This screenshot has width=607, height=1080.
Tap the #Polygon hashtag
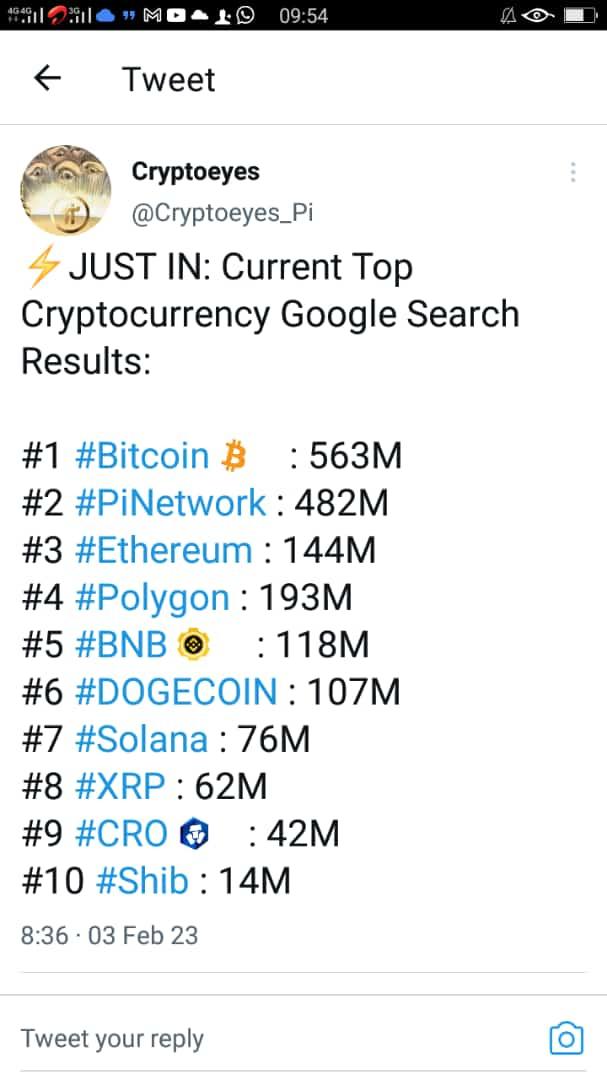click(152, 598)
